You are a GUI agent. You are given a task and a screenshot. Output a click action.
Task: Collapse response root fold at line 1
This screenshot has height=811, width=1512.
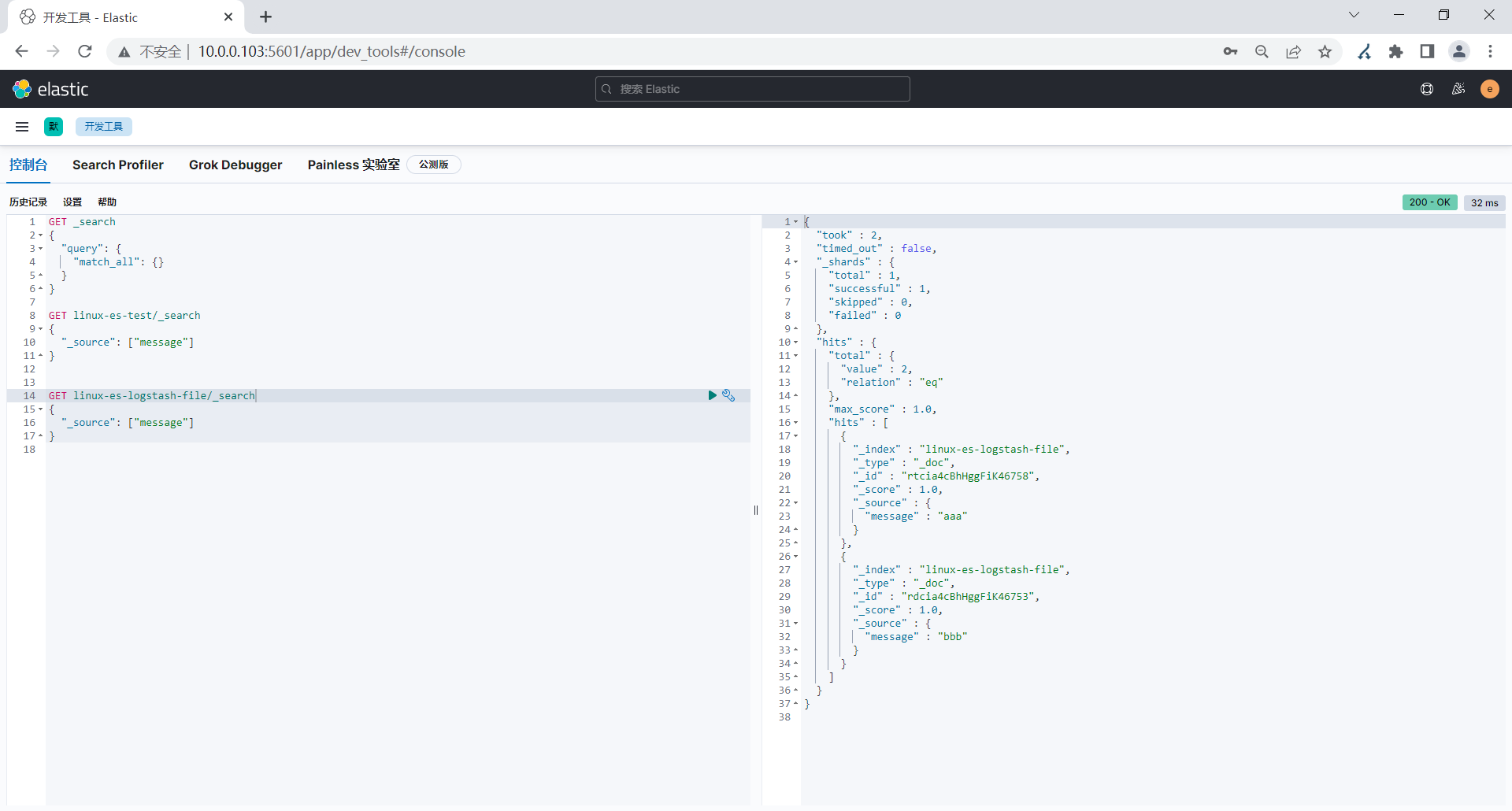point(795,222)
